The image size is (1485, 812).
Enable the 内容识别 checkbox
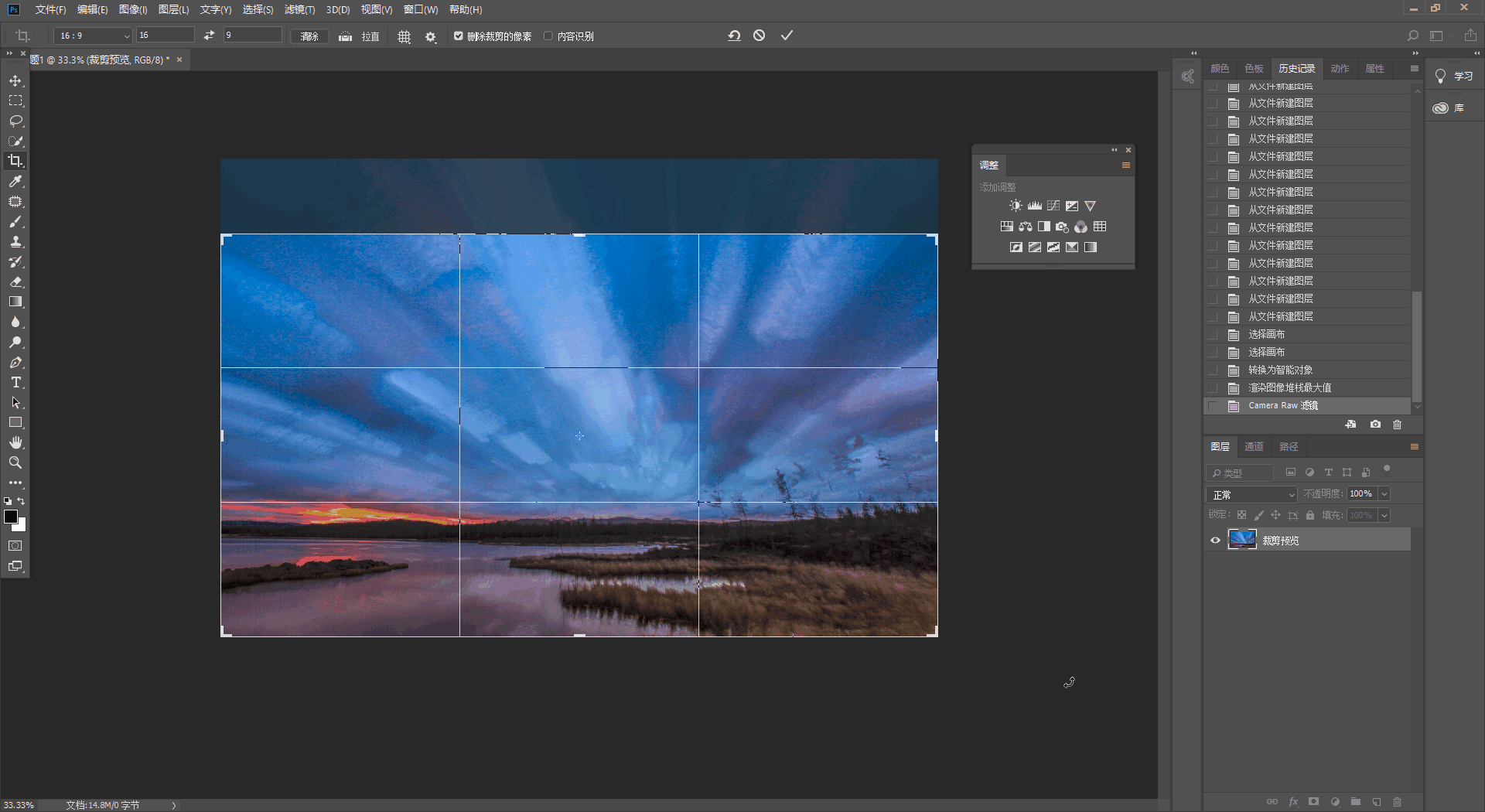[x=548, y=36]
